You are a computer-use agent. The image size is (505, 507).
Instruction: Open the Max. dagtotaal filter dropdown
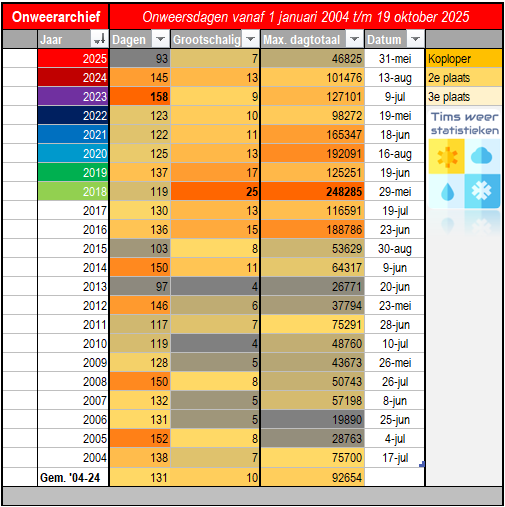coord(355,40)
